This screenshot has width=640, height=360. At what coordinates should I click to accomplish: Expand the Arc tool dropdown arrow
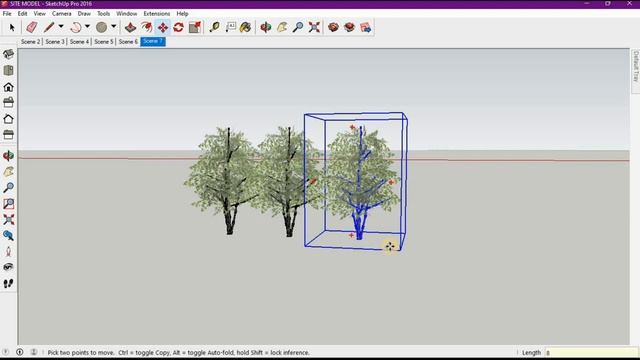[87, 27]
